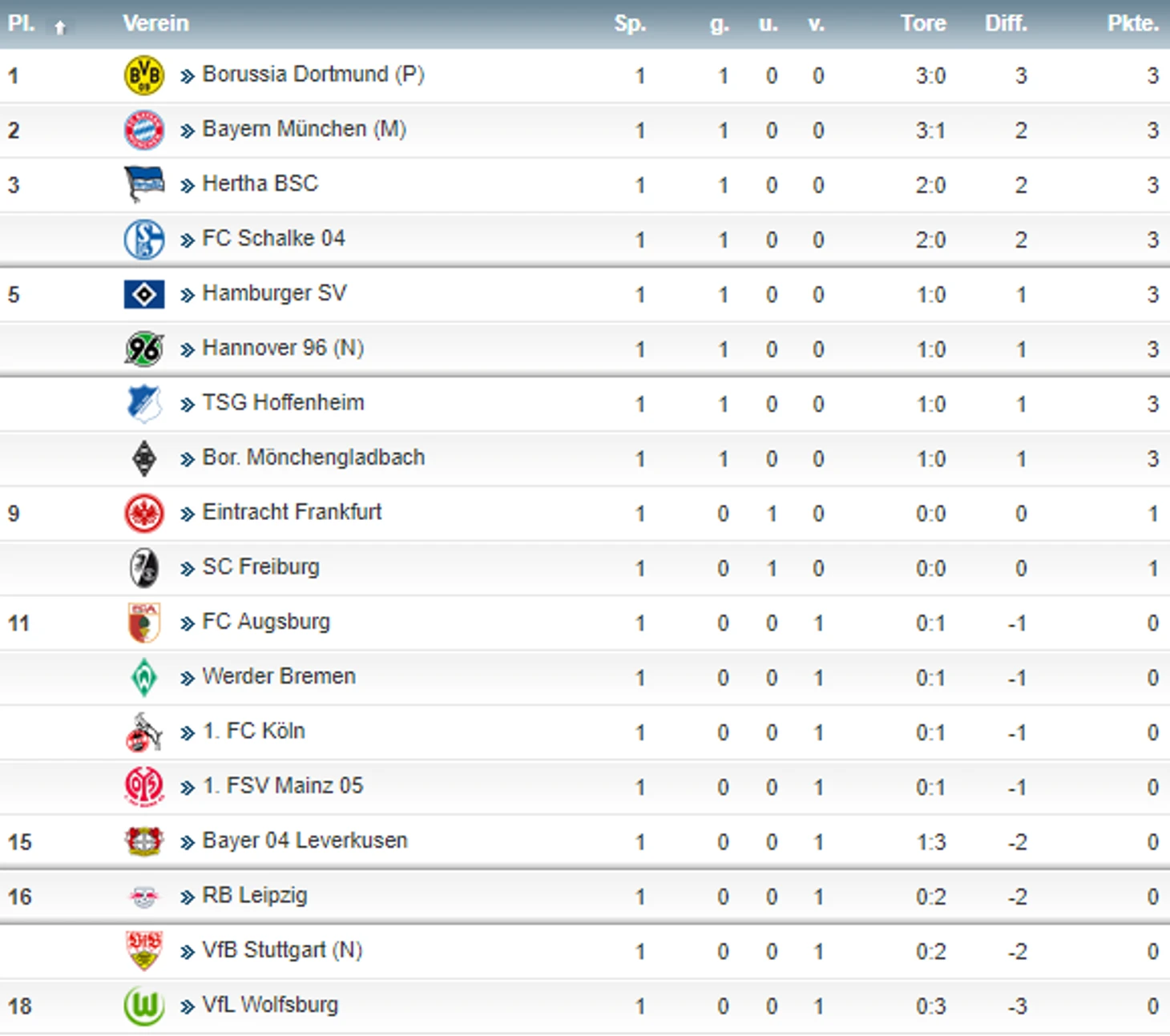Click the Werder Bremen green diamond logo
This screenshot has width=1170, height=1036.
tap(144, 678)
